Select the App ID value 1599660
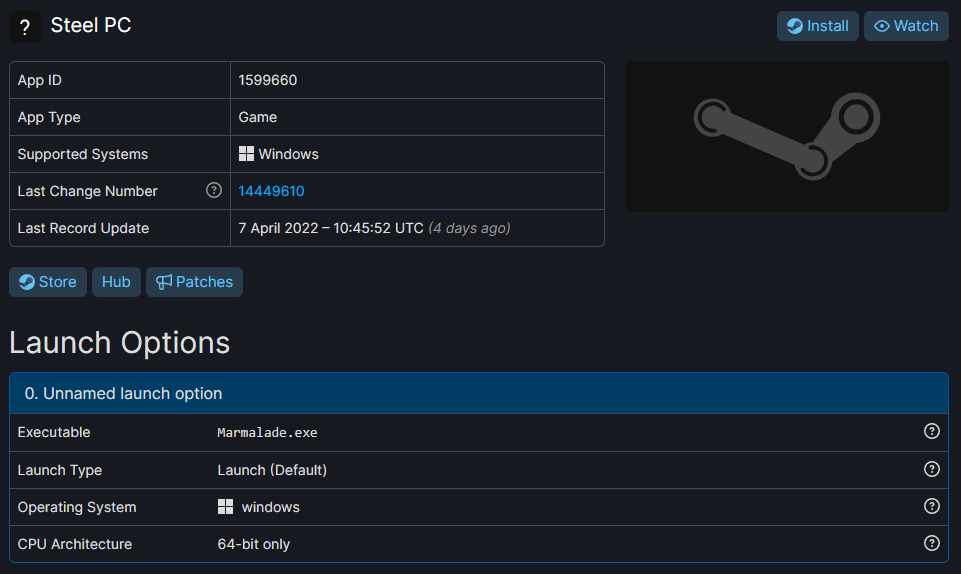This screenshot has height=574, width=961. click(267, 80)
